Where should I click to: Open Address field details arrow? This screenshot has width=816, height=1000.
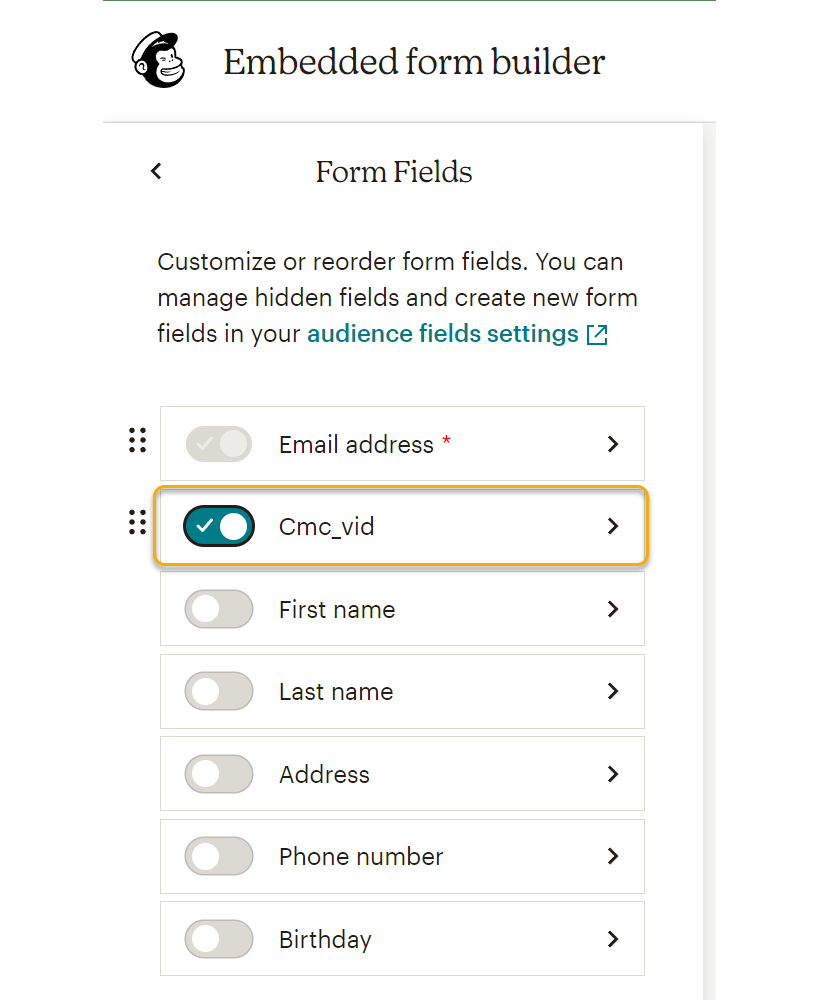613,774
